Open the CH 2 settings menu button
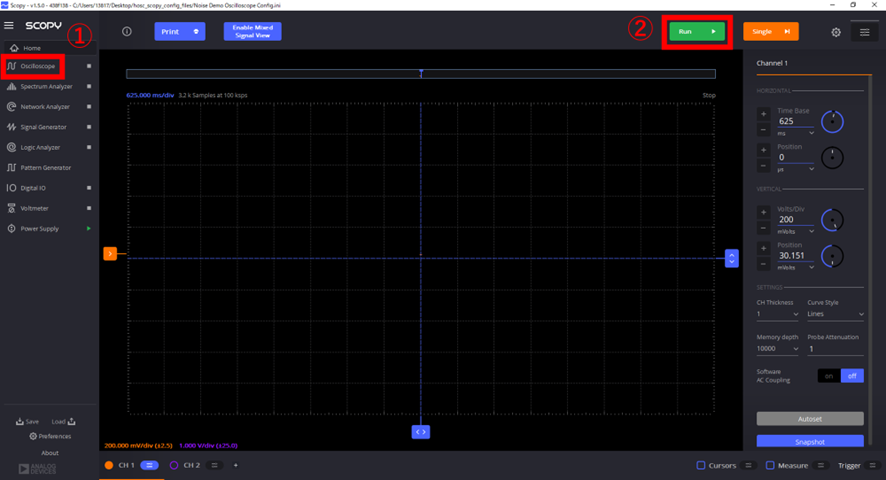 point(214,465)
